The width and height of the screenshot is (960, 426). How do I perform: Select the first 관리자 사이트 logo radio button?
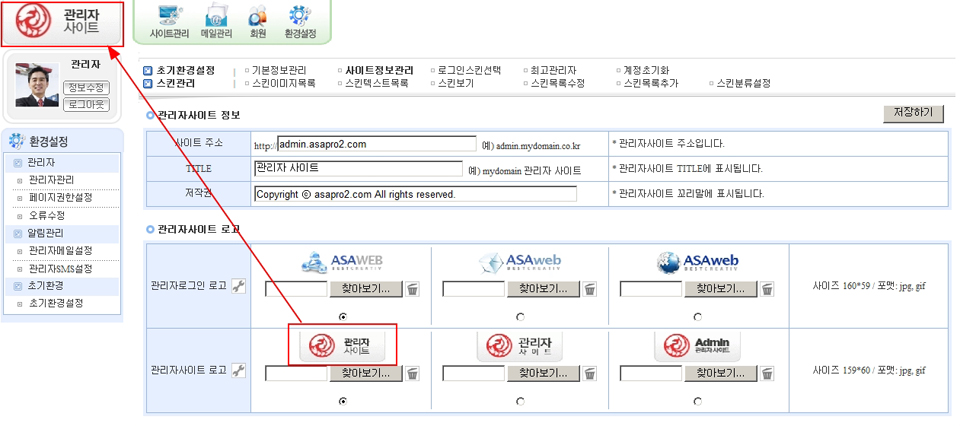click(x=343, y=401)
